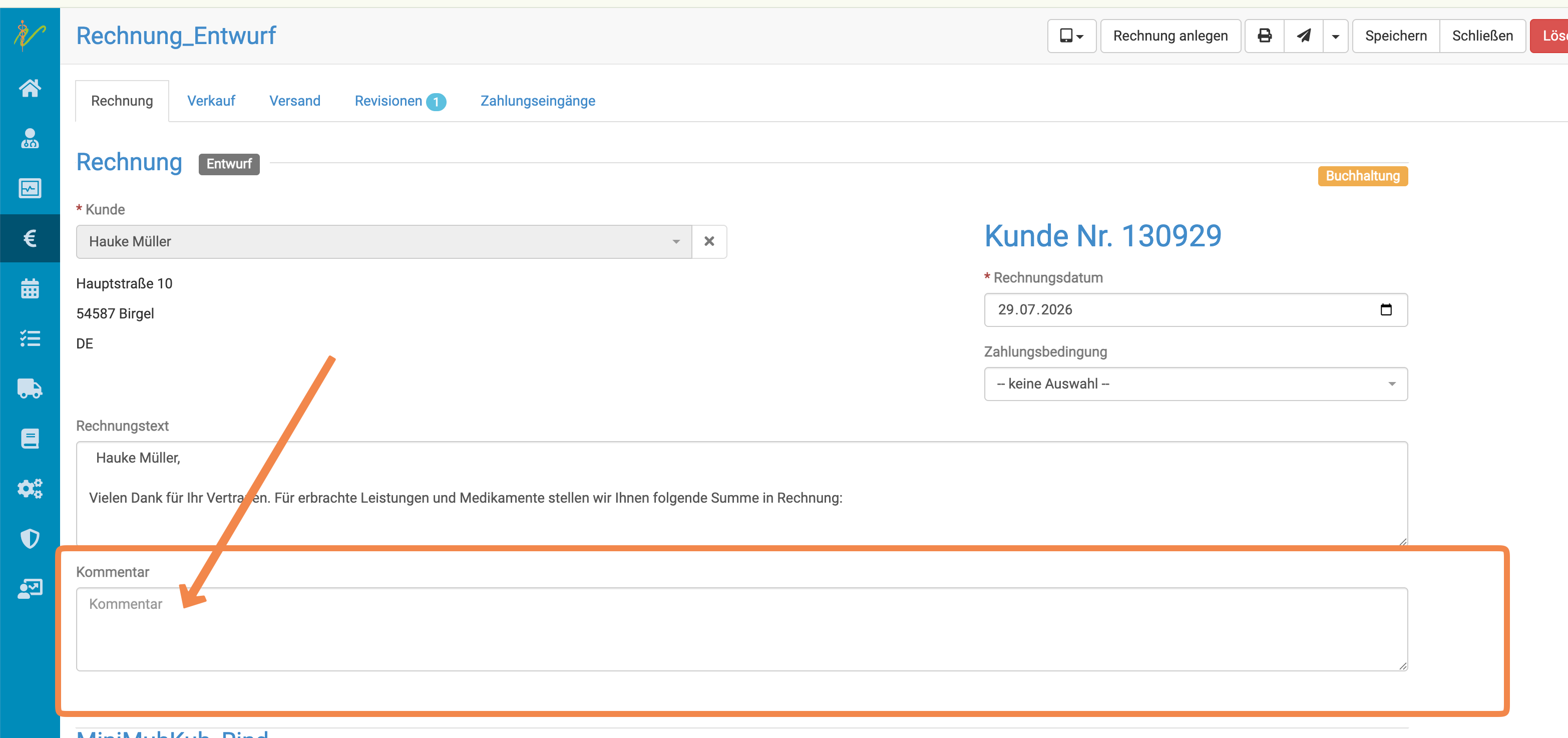Viewport: 1568px width, 738px height.
Task: Click into the Kommentar text area
Action: click(x=741, y=629)
